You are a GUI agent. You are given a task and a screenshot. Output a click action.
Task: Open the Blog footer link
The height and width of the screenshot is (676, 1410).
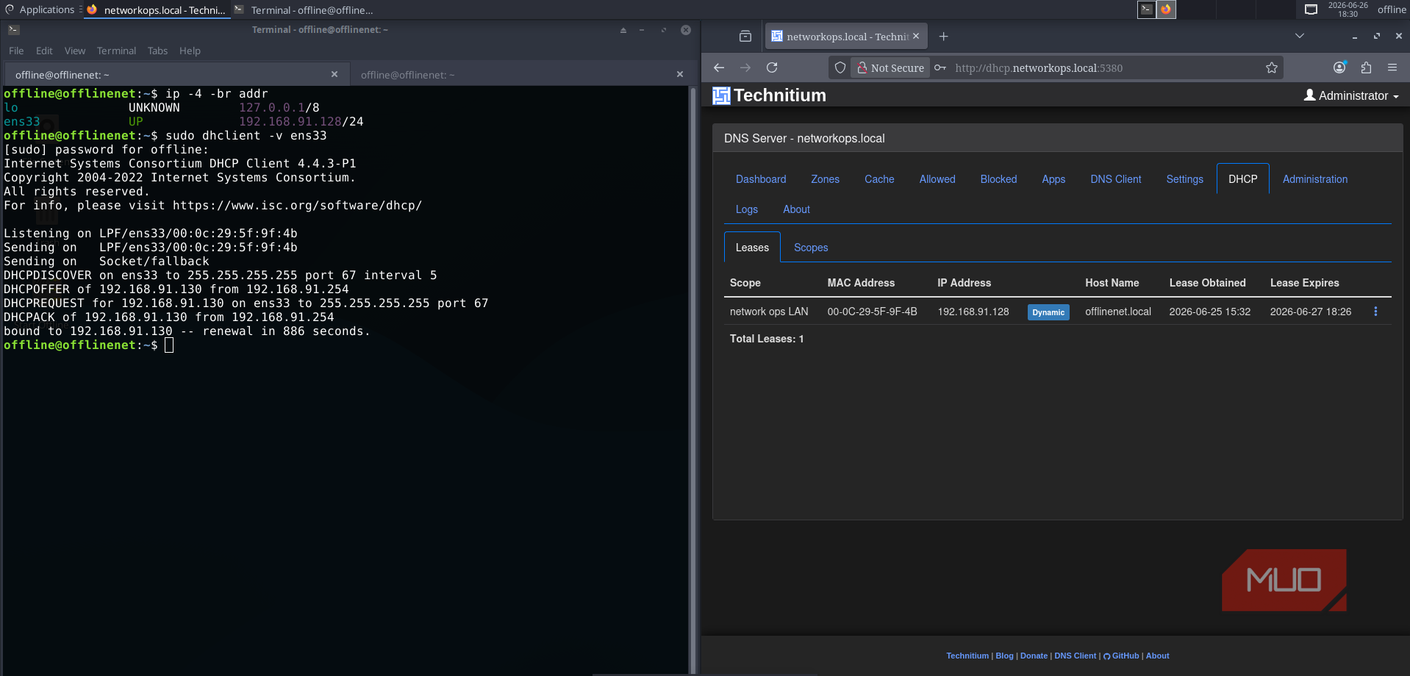(1004, 656)
